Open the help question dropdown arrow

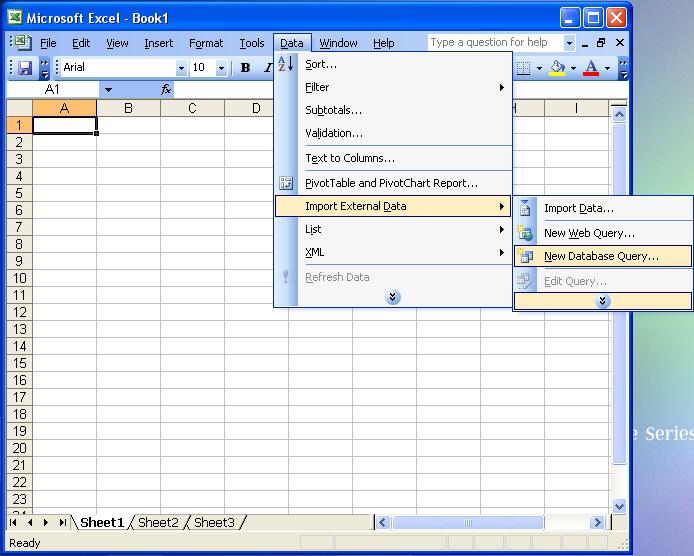[x=569, y=43]
